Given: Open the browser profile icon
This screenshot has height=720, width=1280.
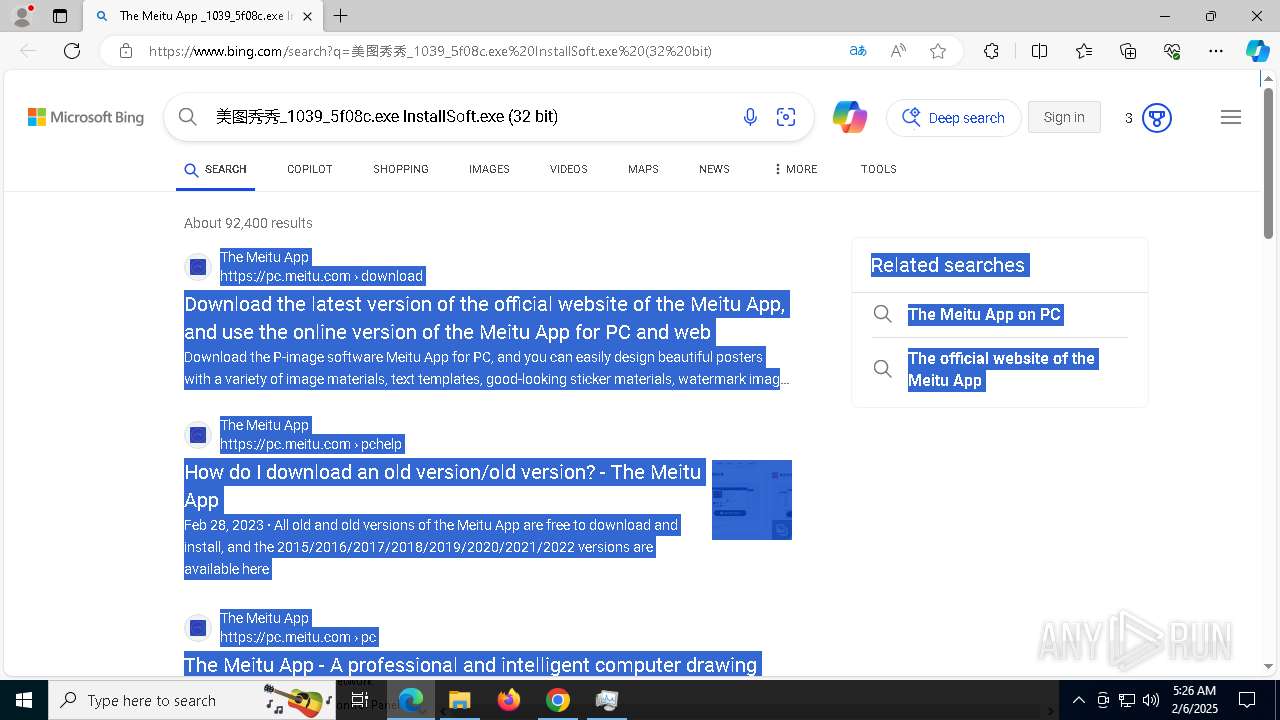Looking at the screenshot, I should pyautogui.click(x=22, y=16).
